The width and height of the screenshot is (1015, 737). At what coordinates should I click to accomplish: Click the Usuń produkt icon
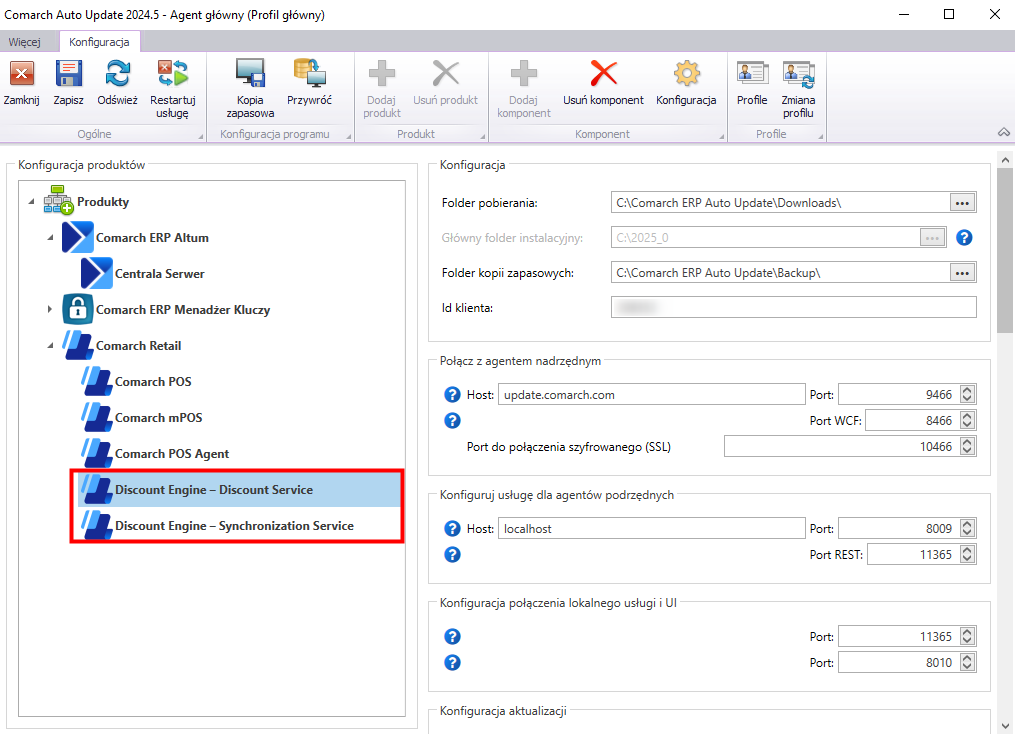tap(445, 74)
